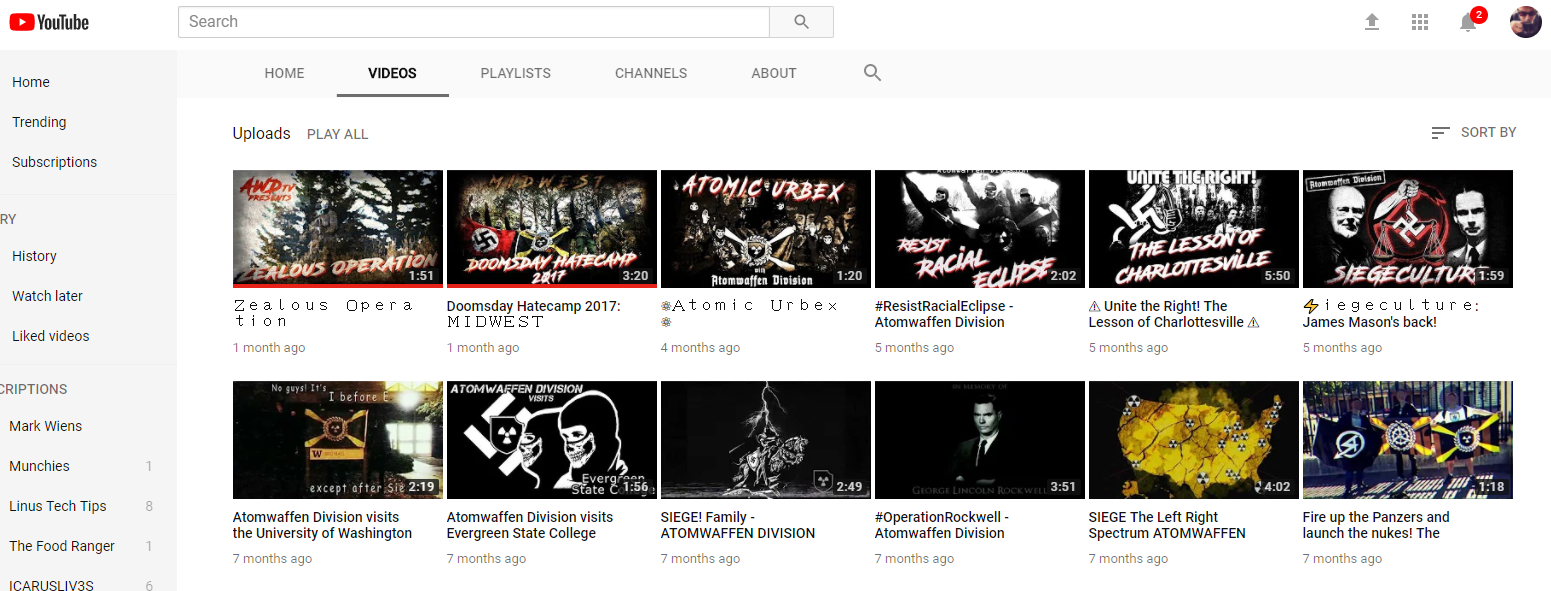Click the search magnifier button in header

click(801, 22)
